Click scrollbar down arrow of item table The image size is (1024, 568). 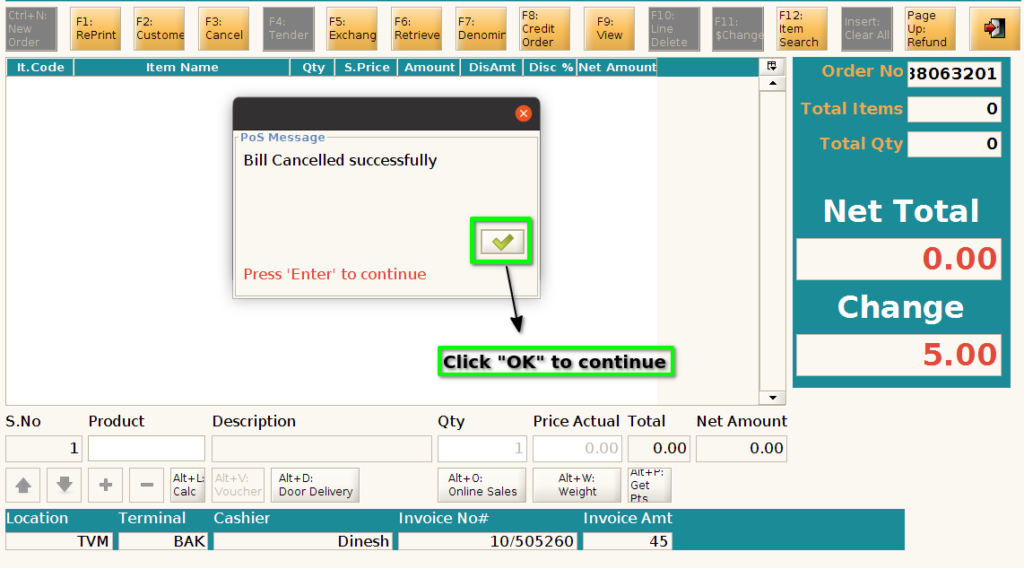773,397
